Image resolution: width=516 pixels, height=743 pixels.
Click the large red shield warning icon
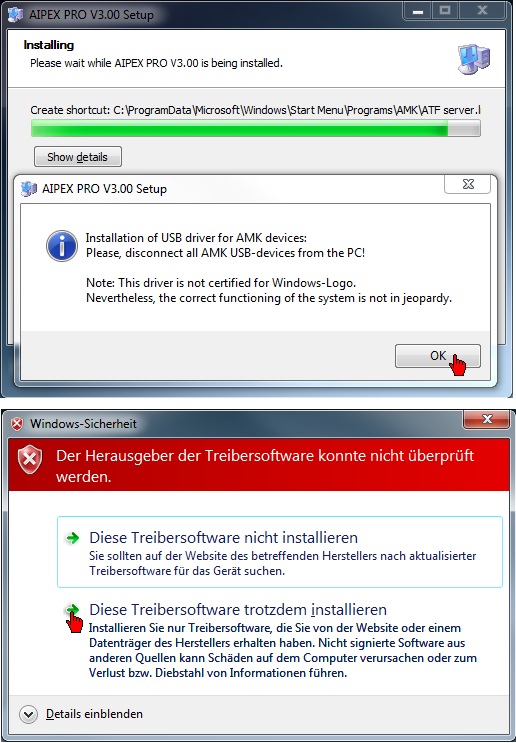[30, 461]
